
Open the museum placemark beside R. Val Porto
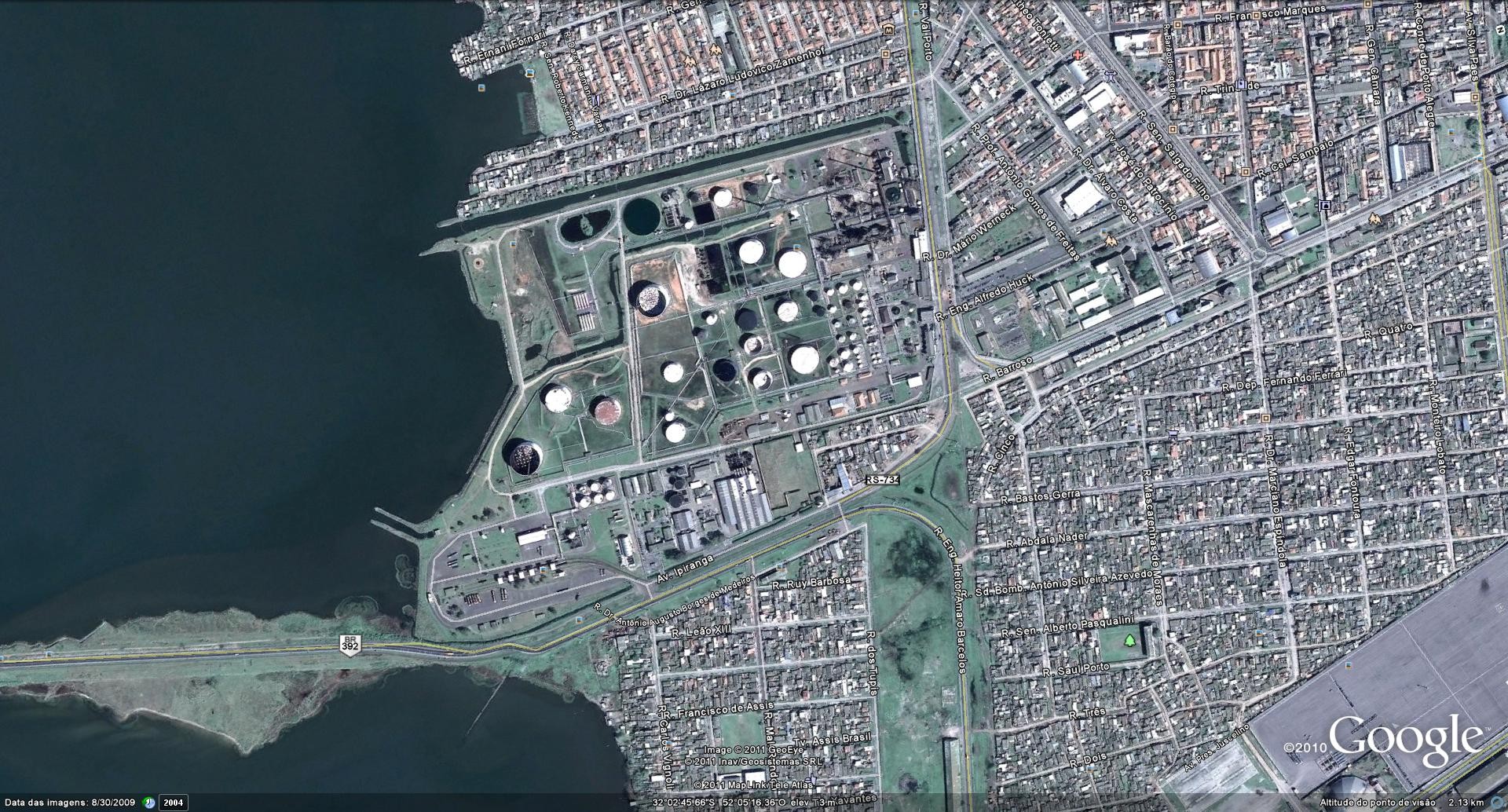(x=889, y=31)
